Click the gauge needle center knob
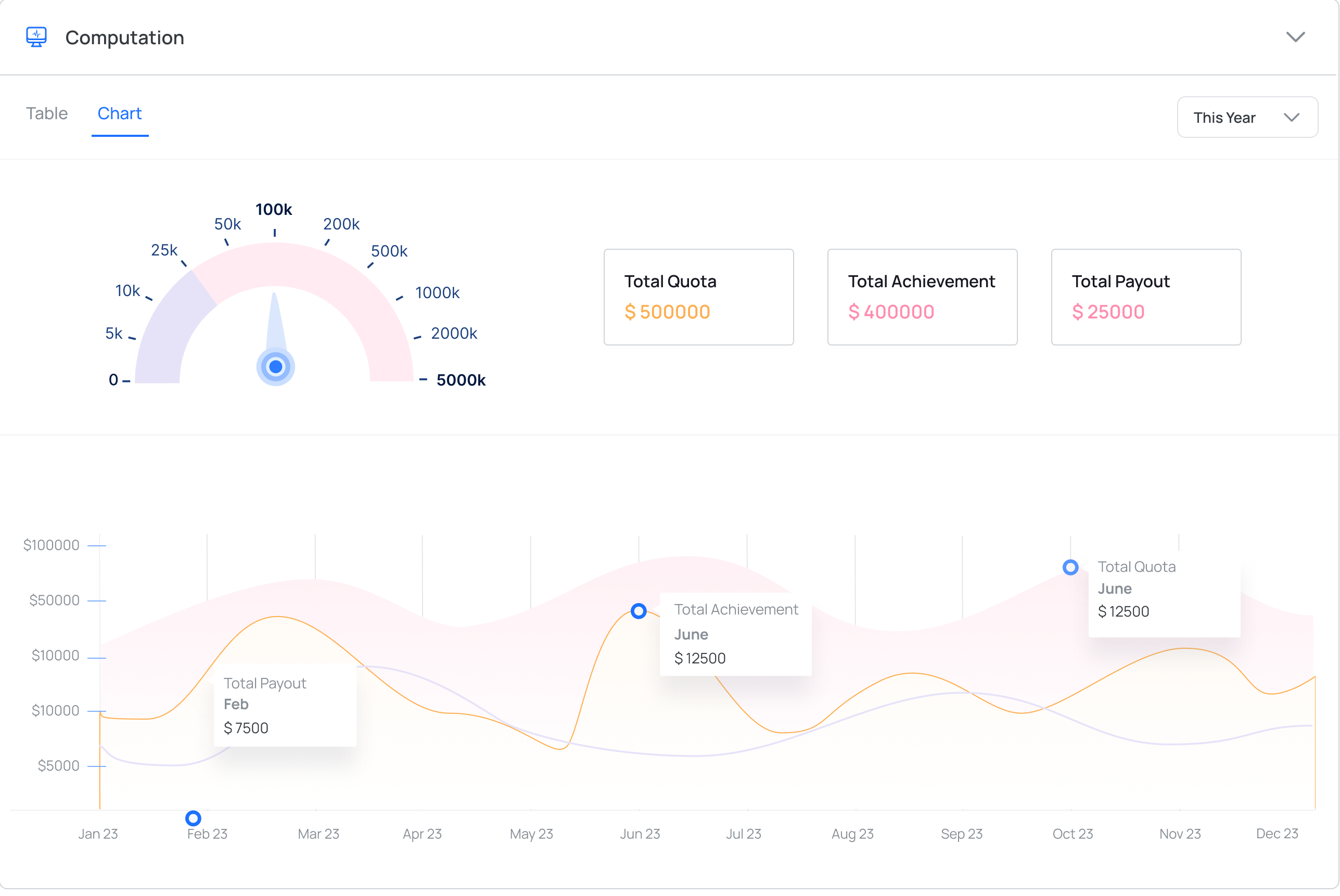Image resolution: width=1340 pixels, height=896 pixels. tap(275, 367)
